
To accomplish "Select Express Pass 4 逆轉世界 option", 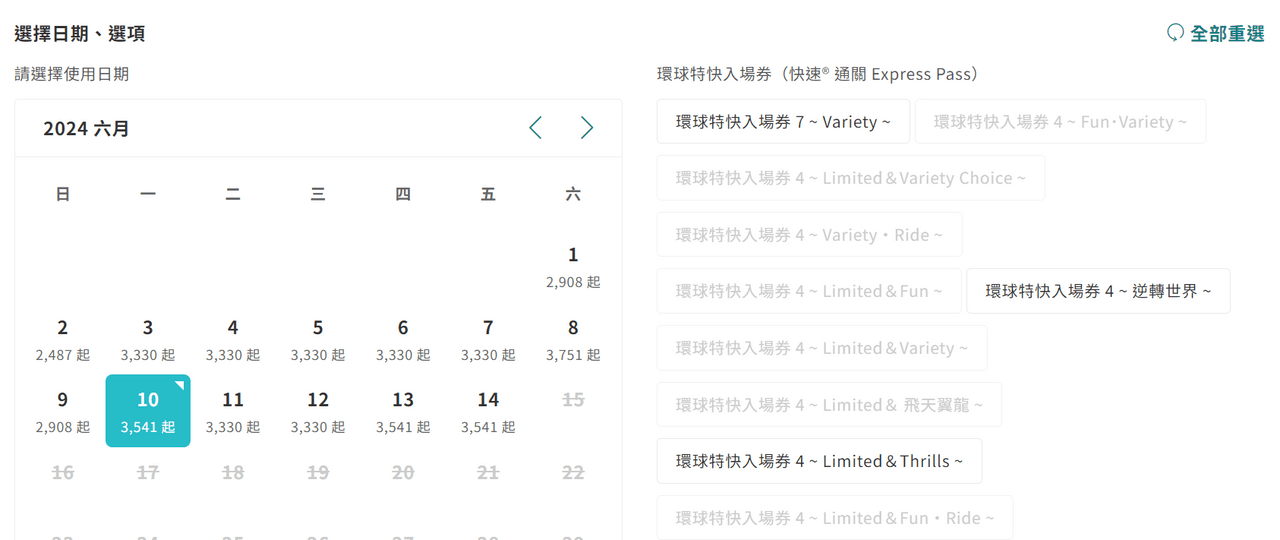I will pos(1098,291).
